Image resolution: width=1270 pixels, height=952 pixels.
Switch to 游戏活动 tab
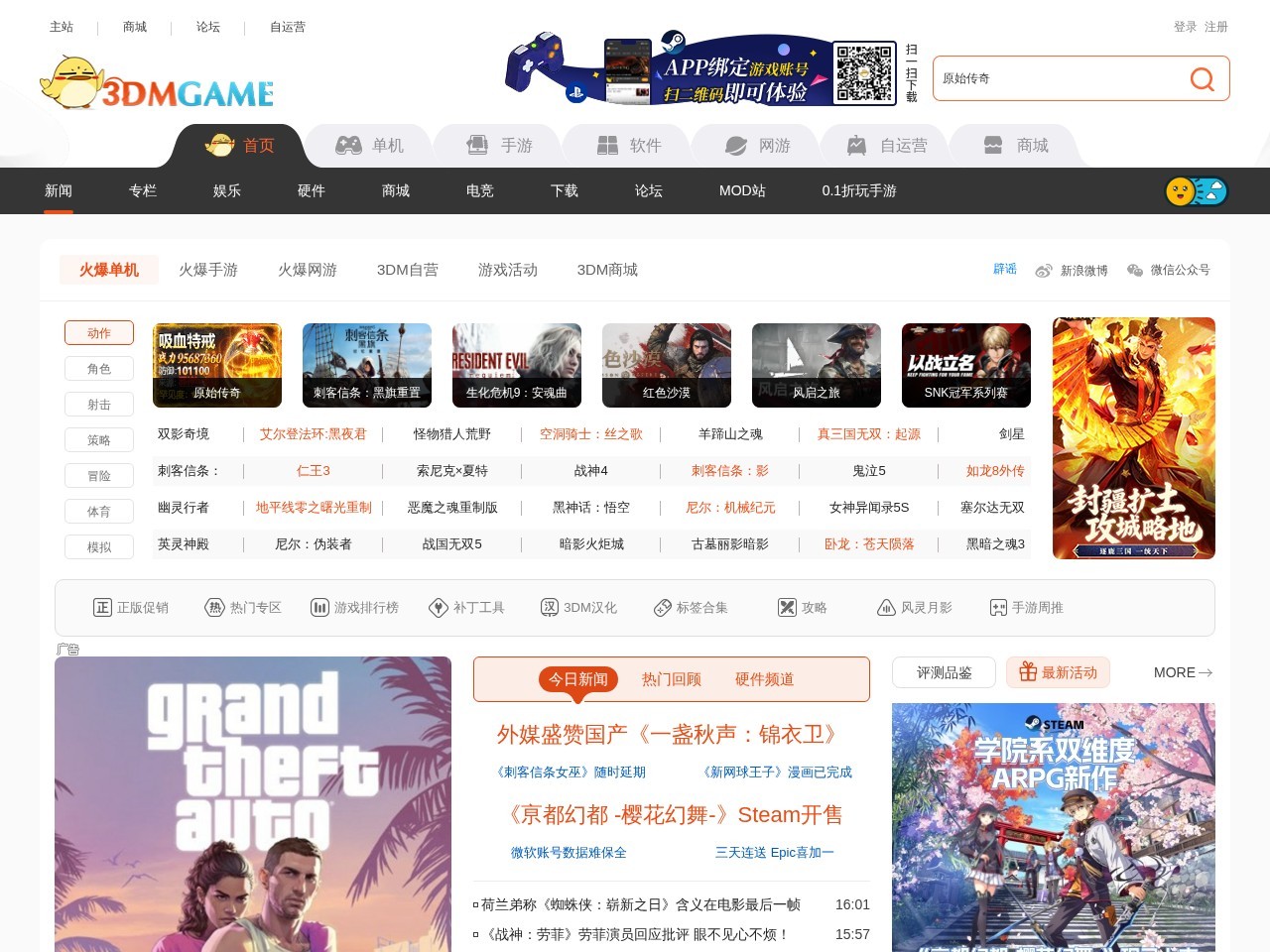click(508, 270)
